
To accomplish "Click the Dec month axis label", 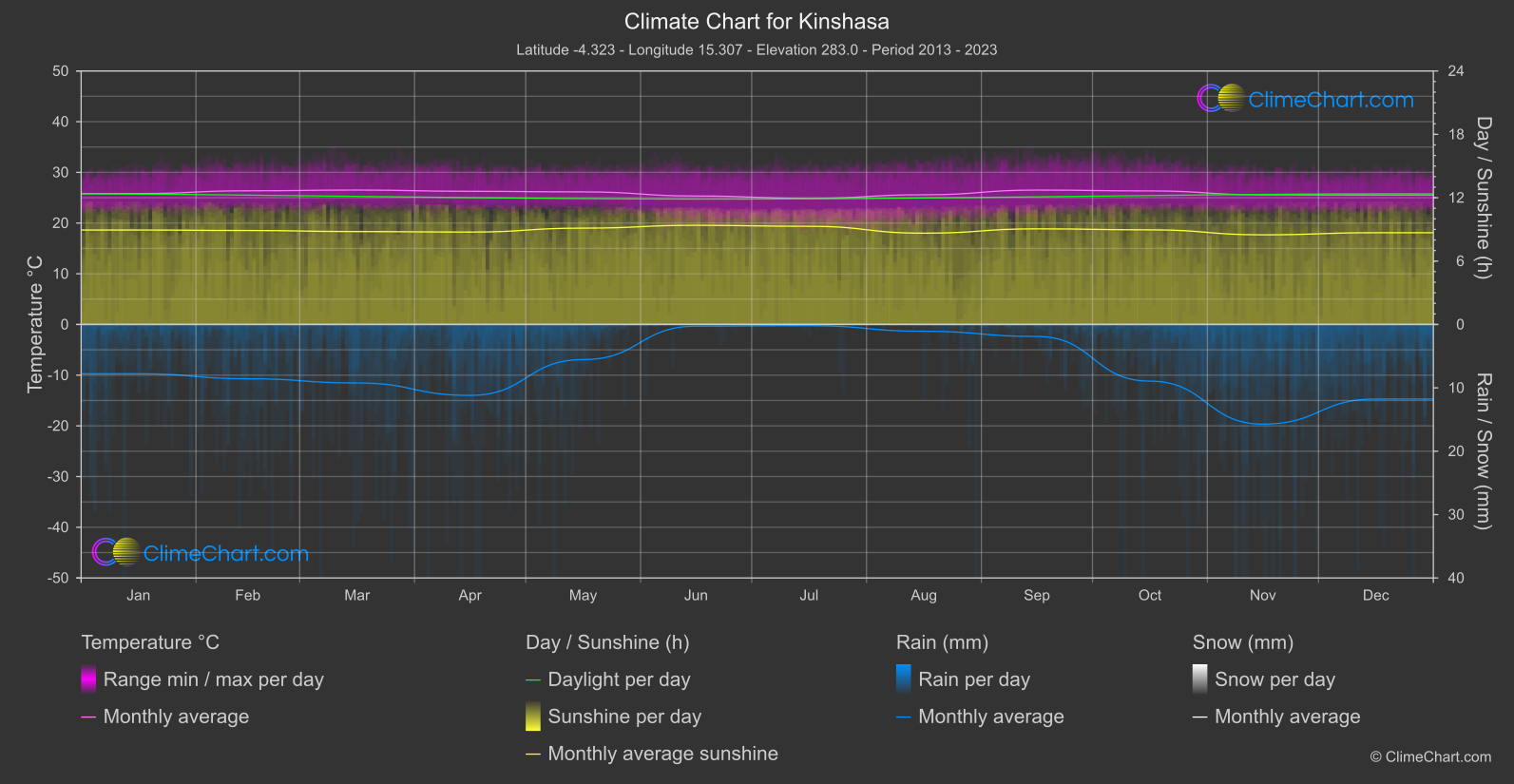I will (1376, 595).
